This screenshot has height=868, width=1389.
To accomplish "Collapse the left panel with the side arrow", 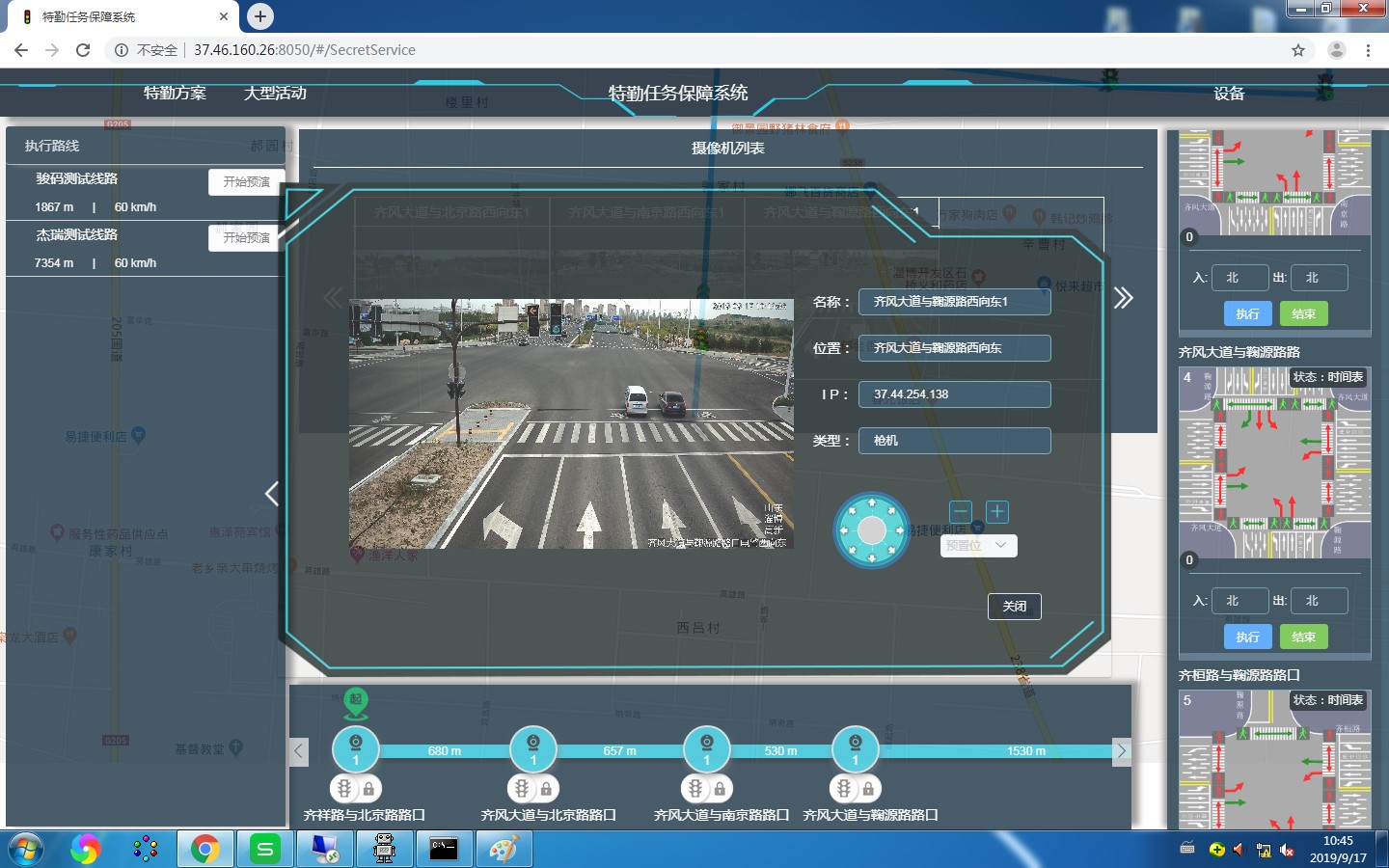I will (272, 494).
